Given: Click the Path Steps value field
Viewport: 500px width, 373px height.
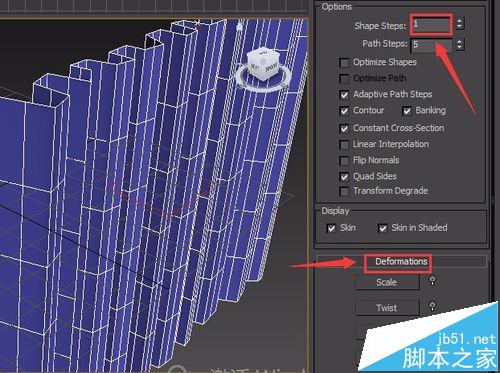Looking at the screenshot, I should click(x=432, y=44).
